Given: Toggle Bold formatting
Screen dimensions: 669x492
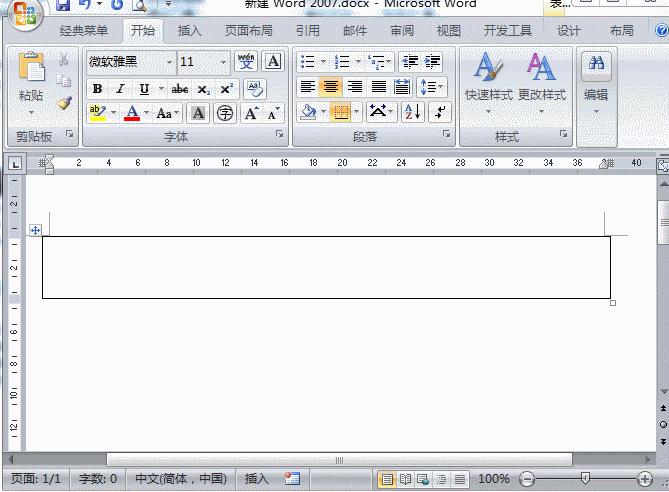Looking at the screenshot, I should pos(98,89).
